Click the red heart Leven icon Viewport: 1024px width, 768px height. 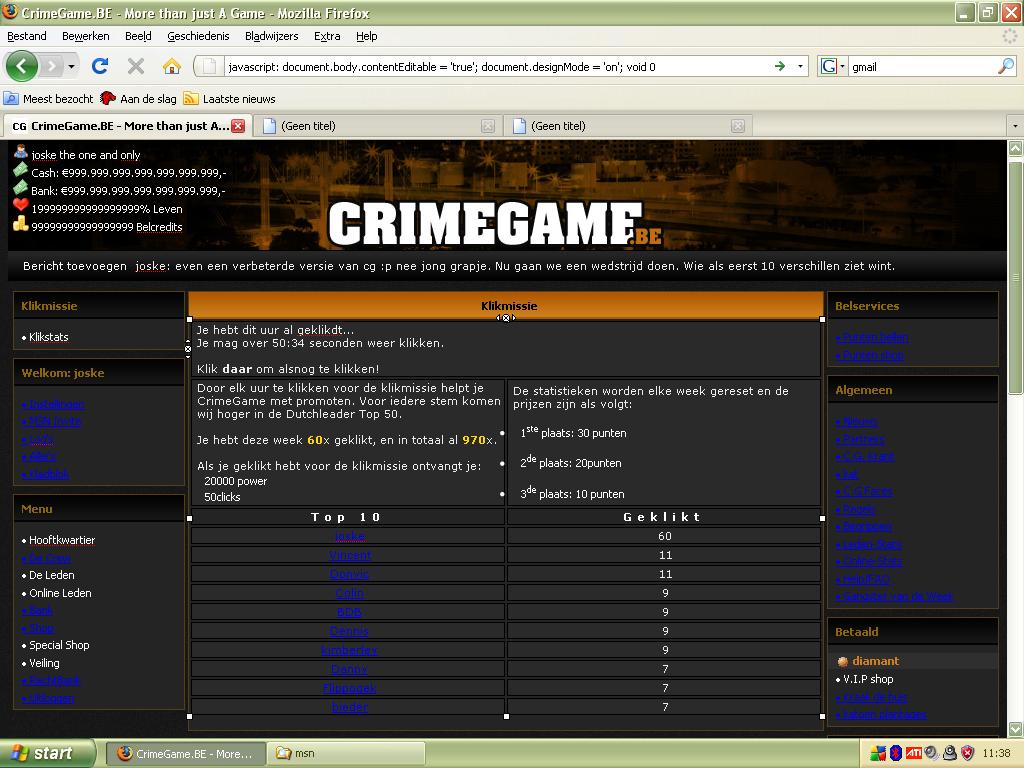[x=21, y=206]
